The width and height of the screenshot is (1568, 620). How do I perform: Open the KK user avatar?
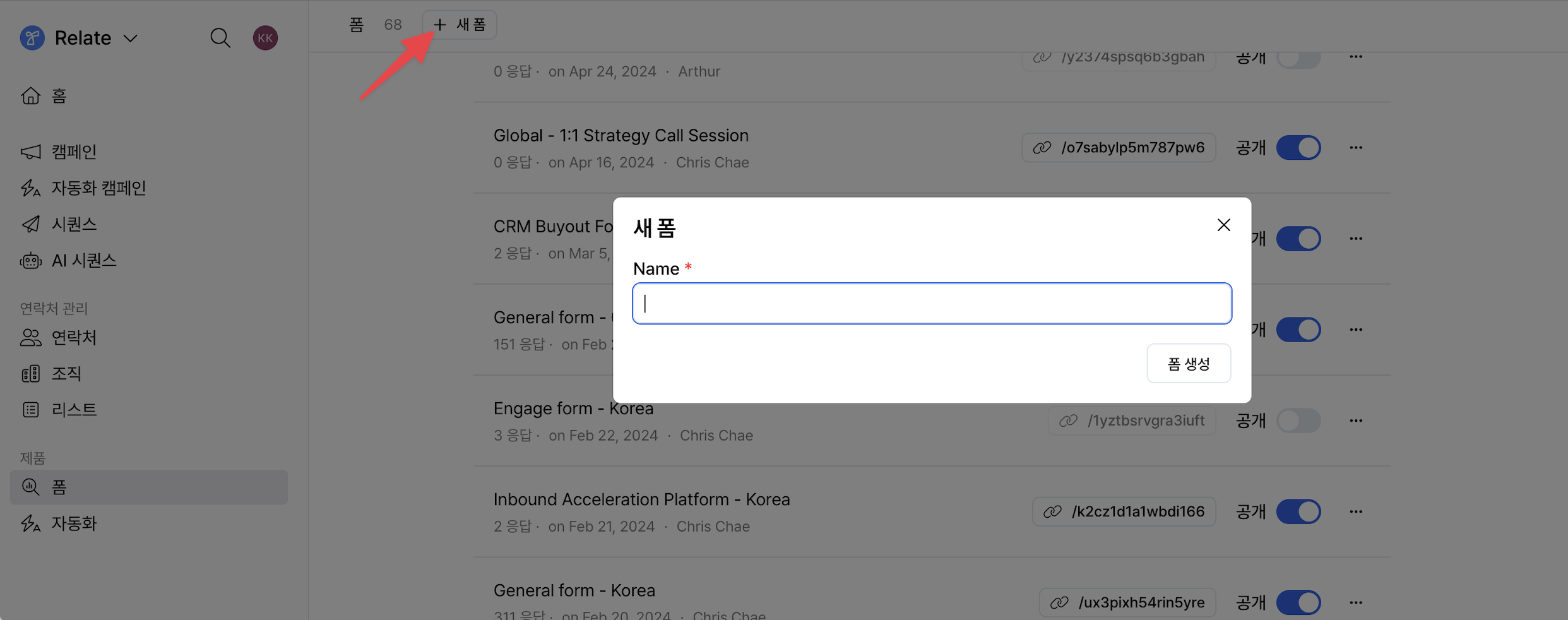(x=265, y=38)
